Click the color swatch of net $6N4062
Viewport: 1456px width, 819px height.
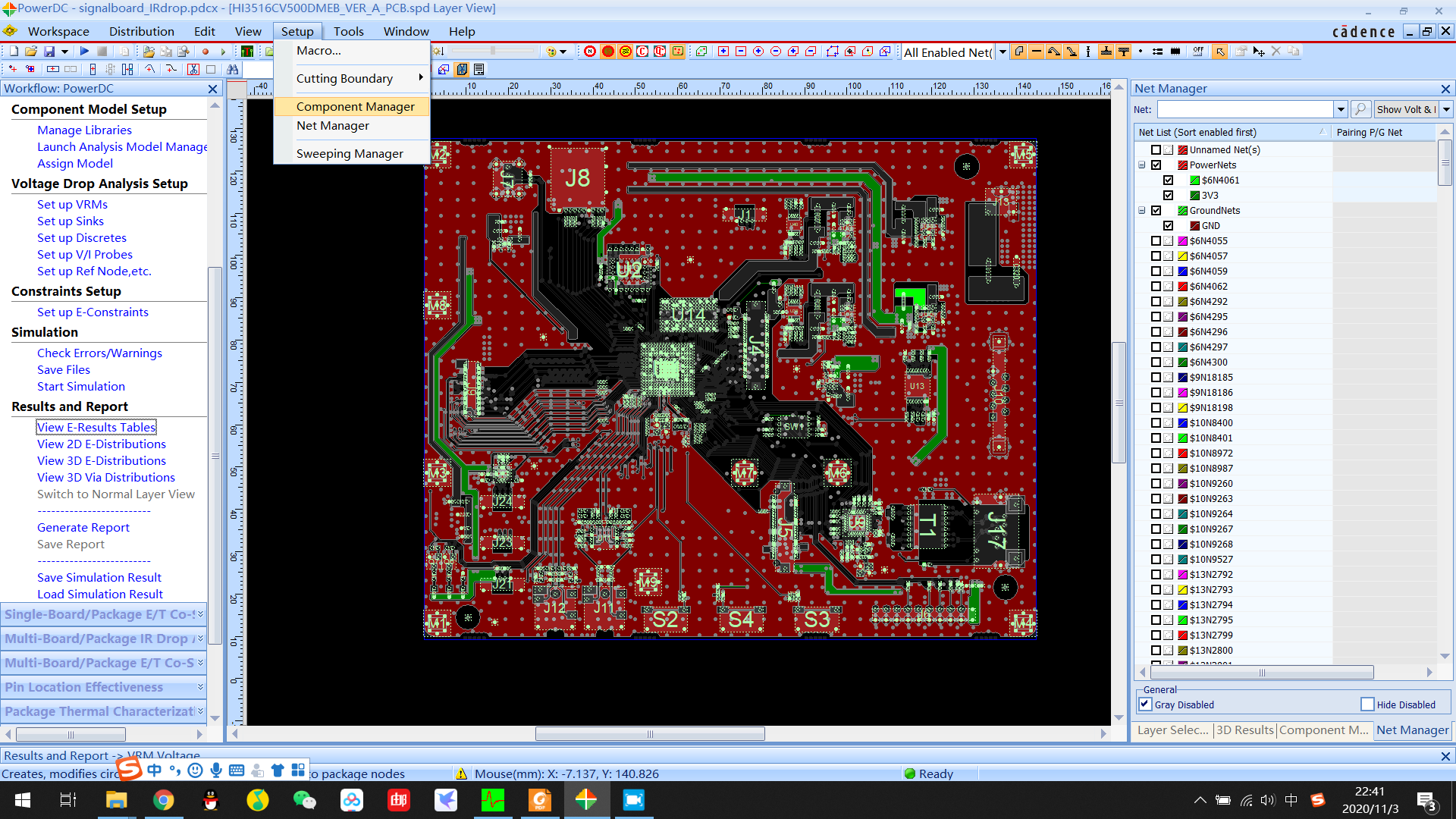click(x=1182, y=286)
